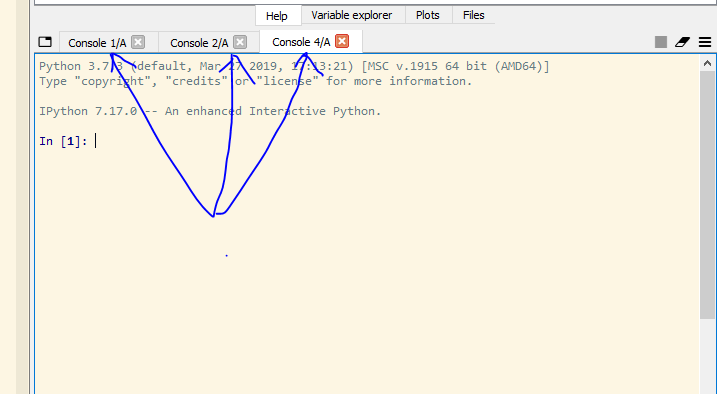The height and width of the screenshot is (394, 717).
Task: Click the Python 3.7 version line
Action: coord(294,66)
